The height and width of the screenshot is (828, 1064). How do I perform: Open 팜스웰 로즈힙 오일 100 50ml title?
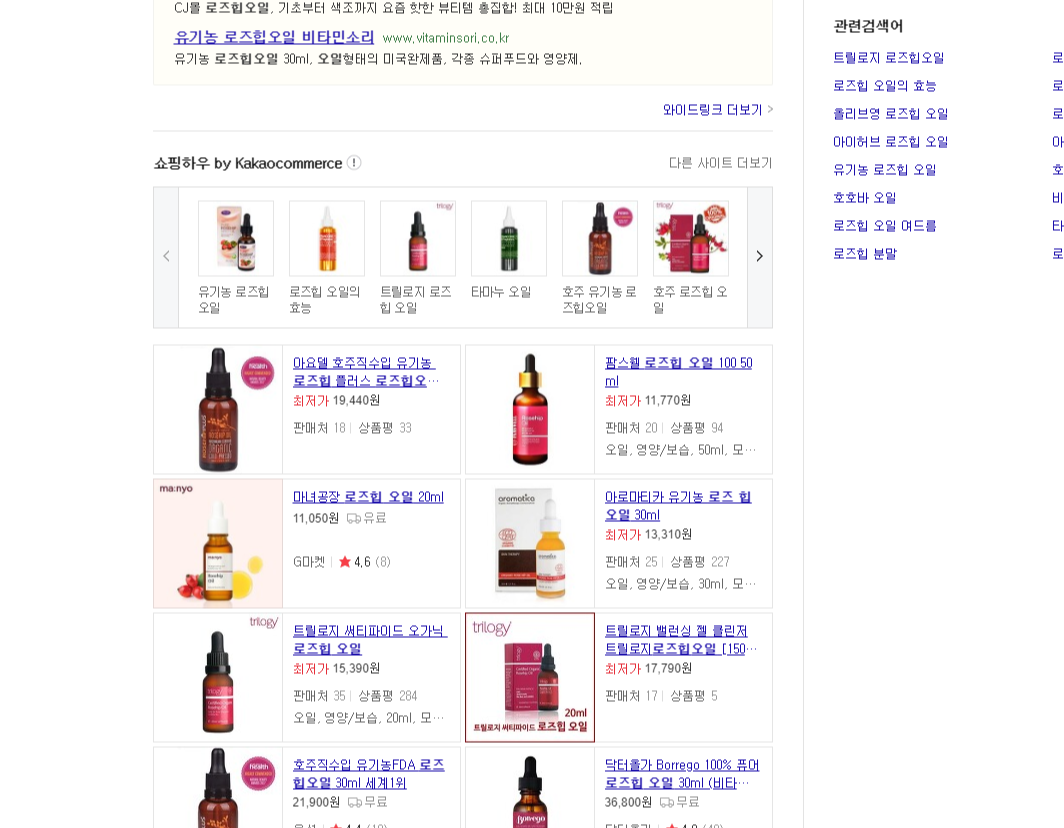(679, 372)
